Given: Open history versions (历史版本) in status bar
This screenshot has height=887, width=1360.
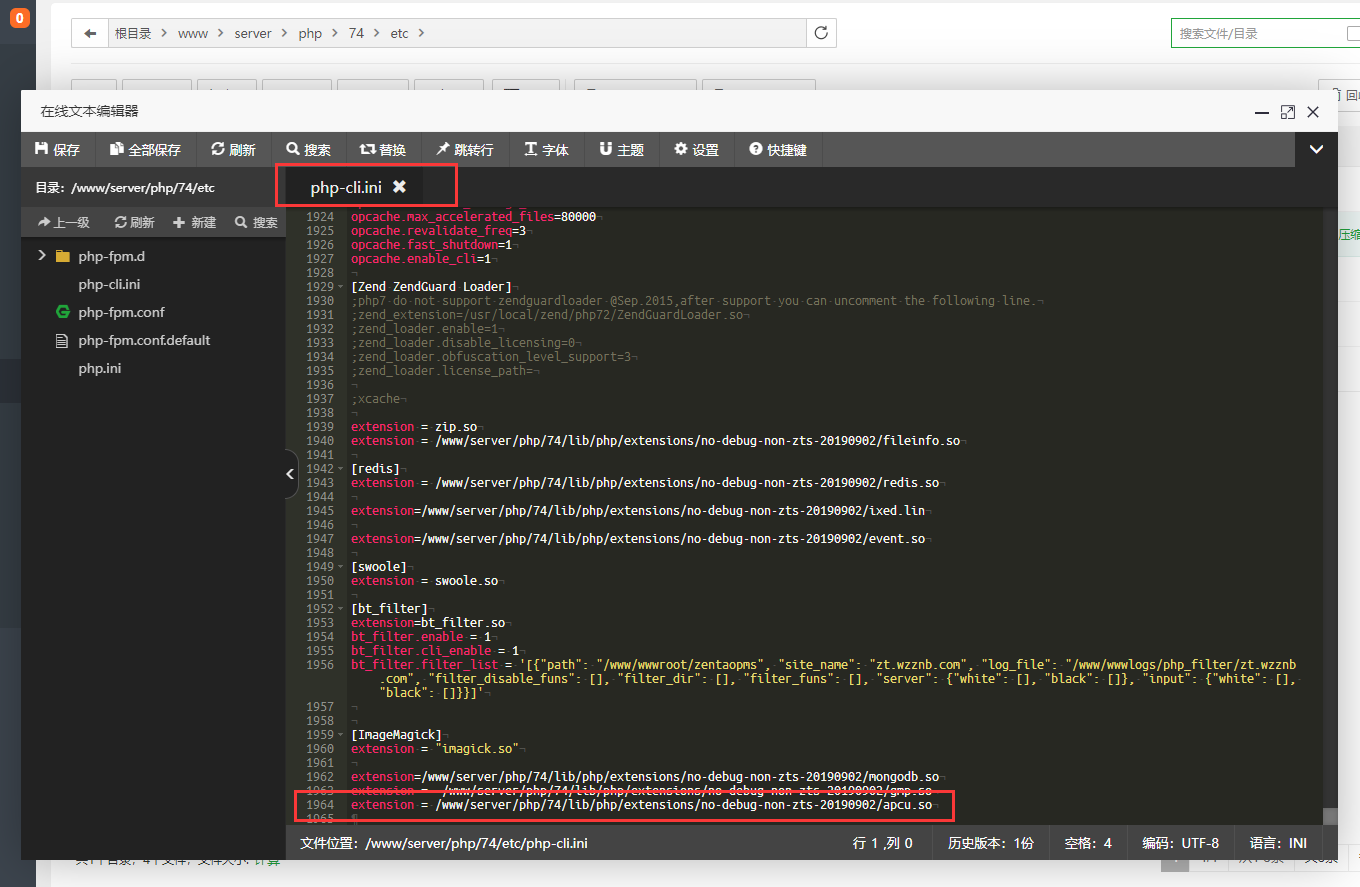Looking at the screenshot, I should point(991,843).
